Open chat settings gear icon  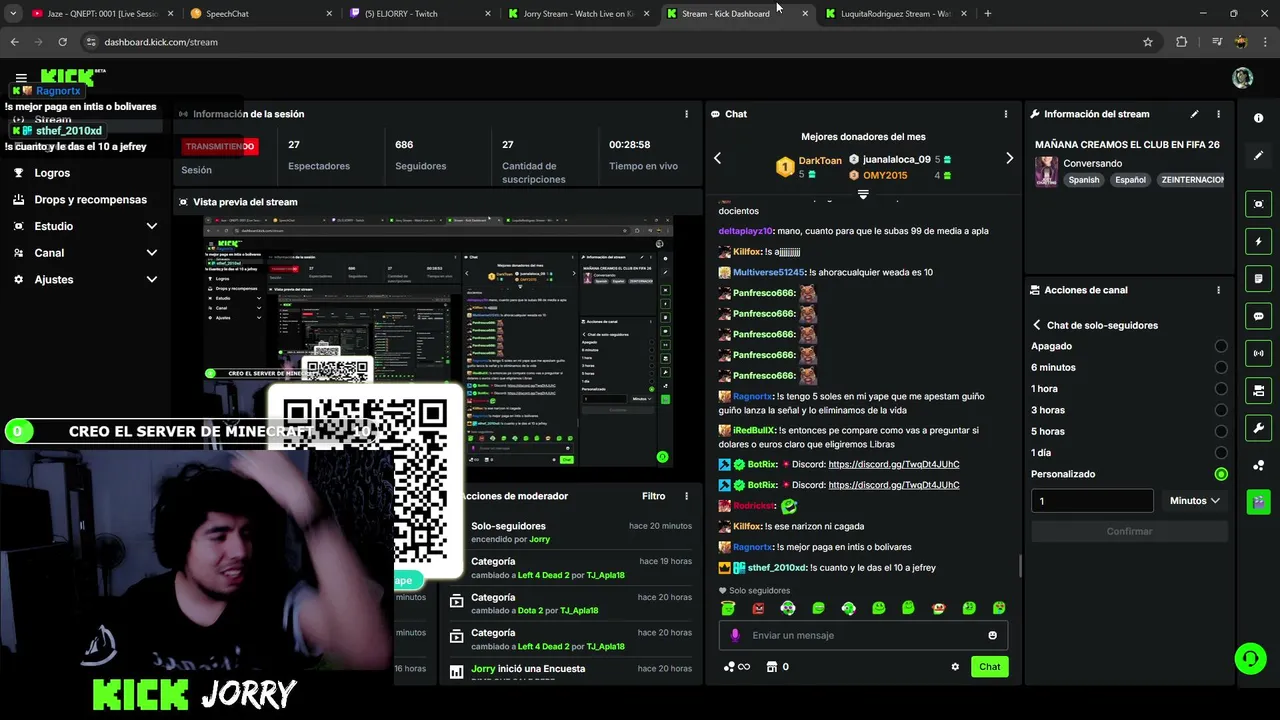point(955,667)
